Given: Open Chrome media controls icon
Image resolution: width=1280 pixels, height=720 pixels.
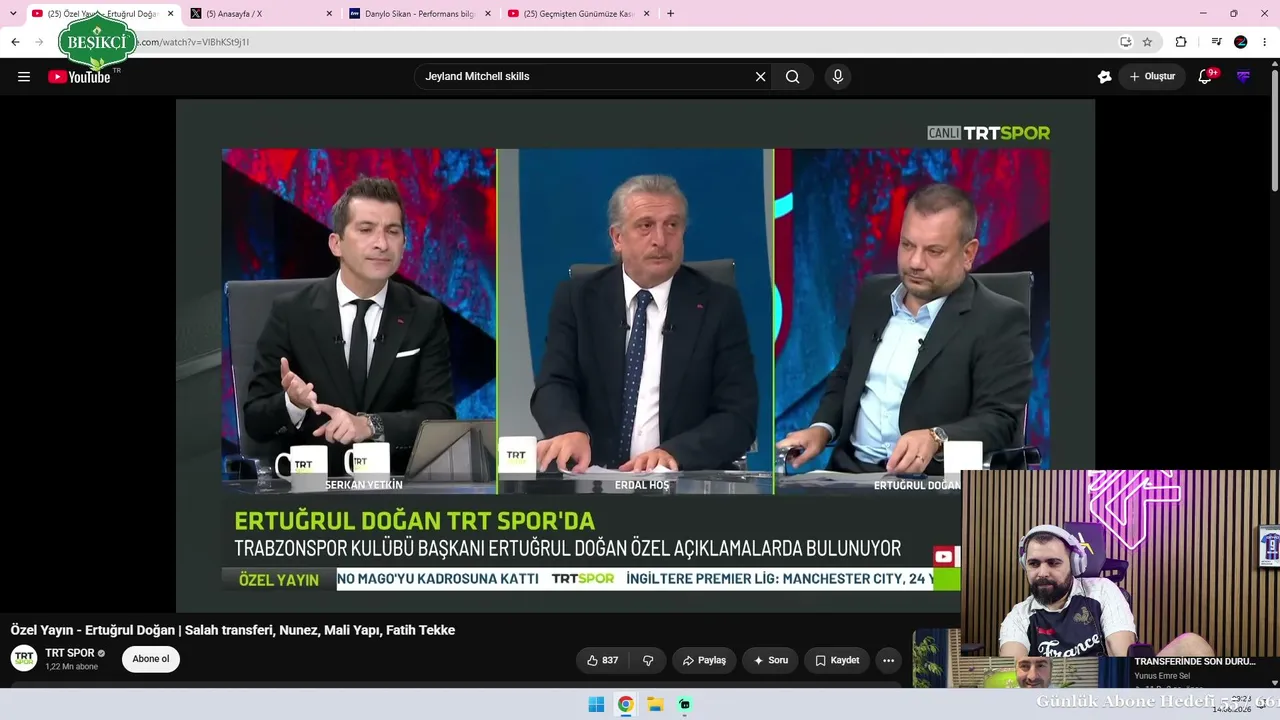Looking at the screenshot, I should [1217, 42].
